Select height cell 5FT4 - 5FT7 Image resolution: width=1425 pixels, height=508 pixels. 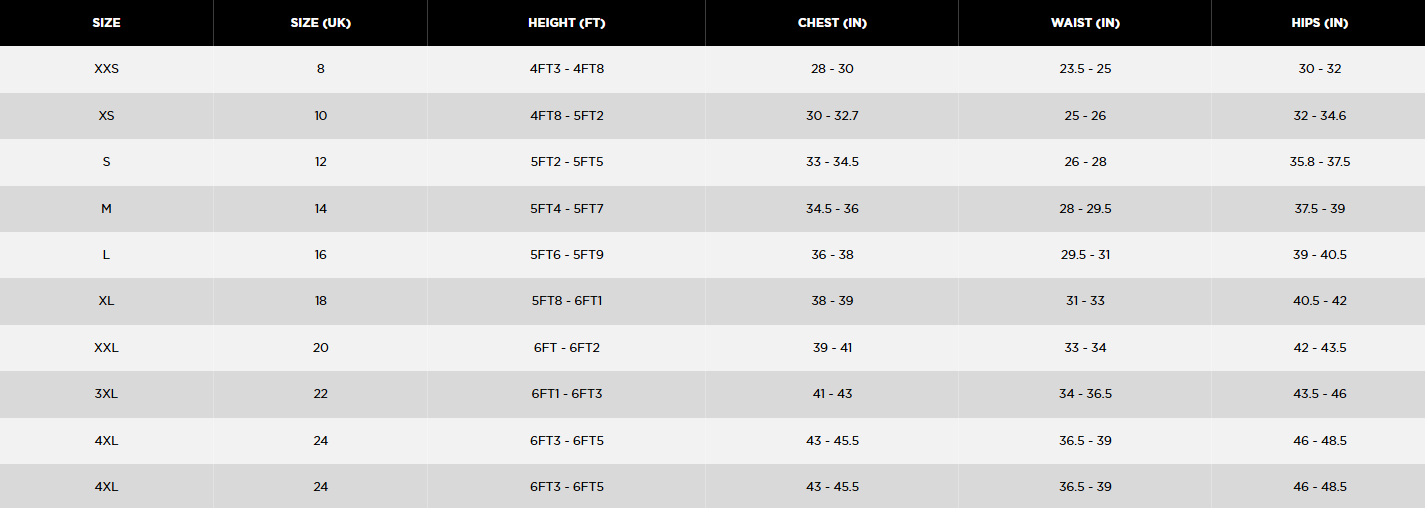point(566,209)
